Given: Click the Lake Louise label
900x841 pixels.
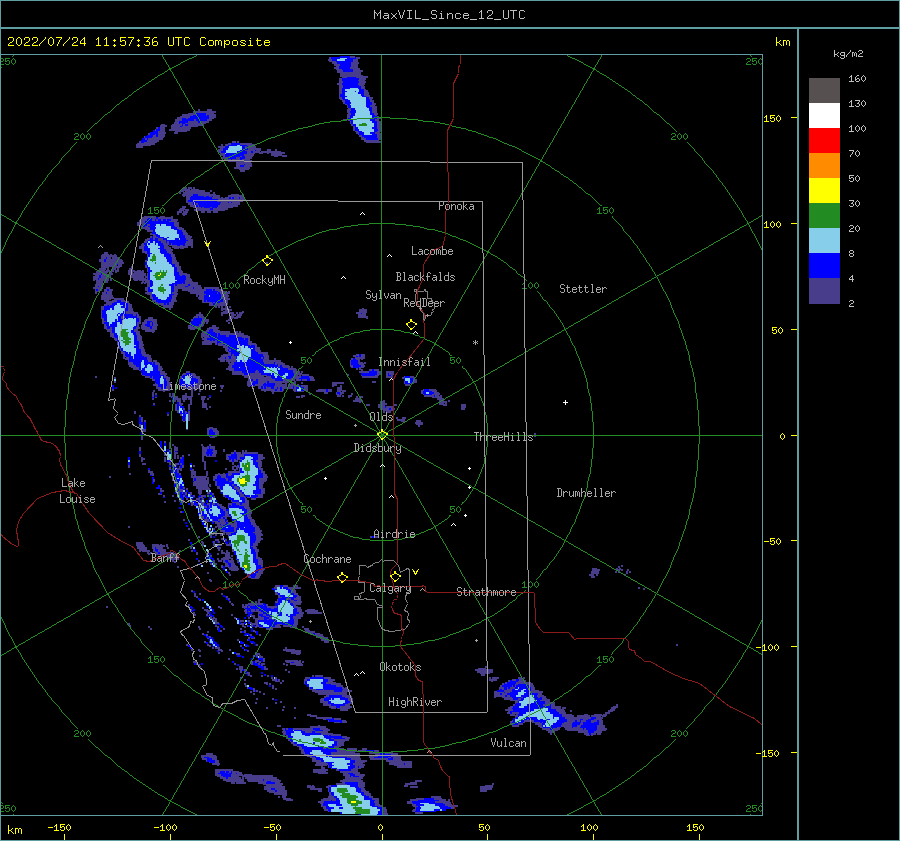Looking at the screenshot, I should click(77, 491).
